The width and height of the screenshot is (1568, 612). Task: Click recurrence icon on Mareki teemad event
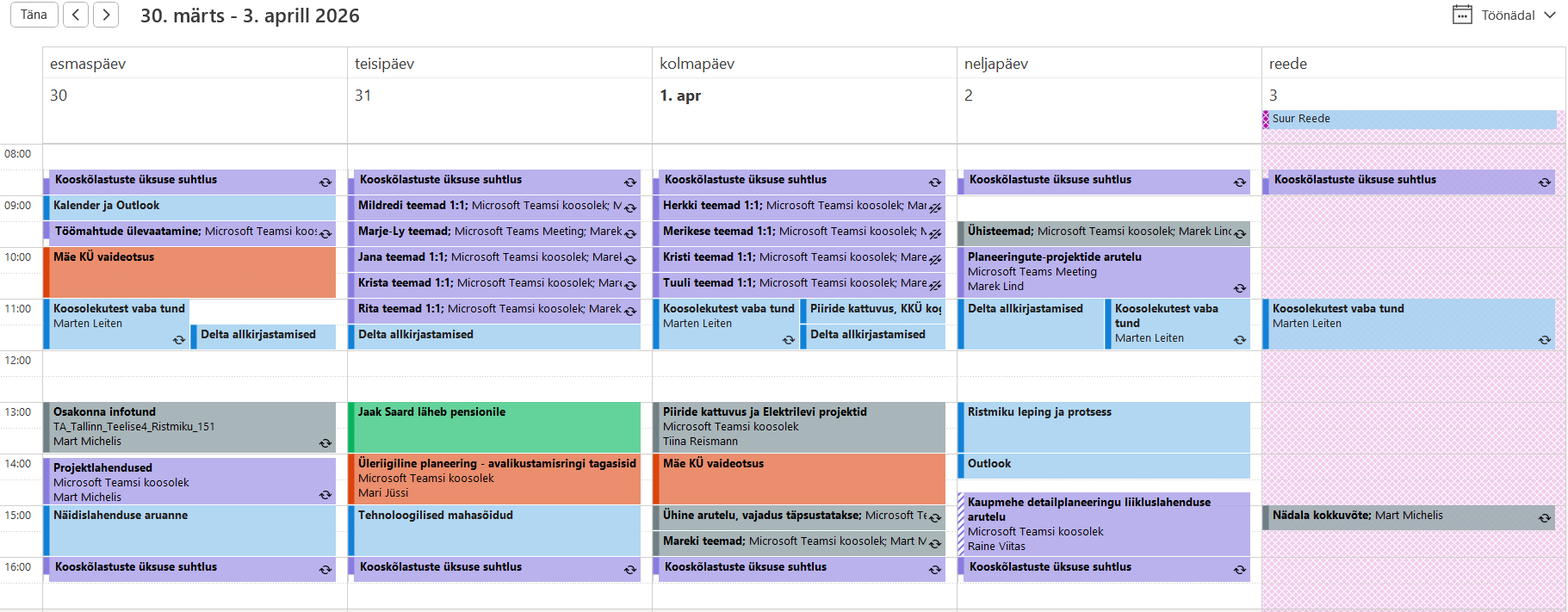pyautogui.click(x=934, y=544)
